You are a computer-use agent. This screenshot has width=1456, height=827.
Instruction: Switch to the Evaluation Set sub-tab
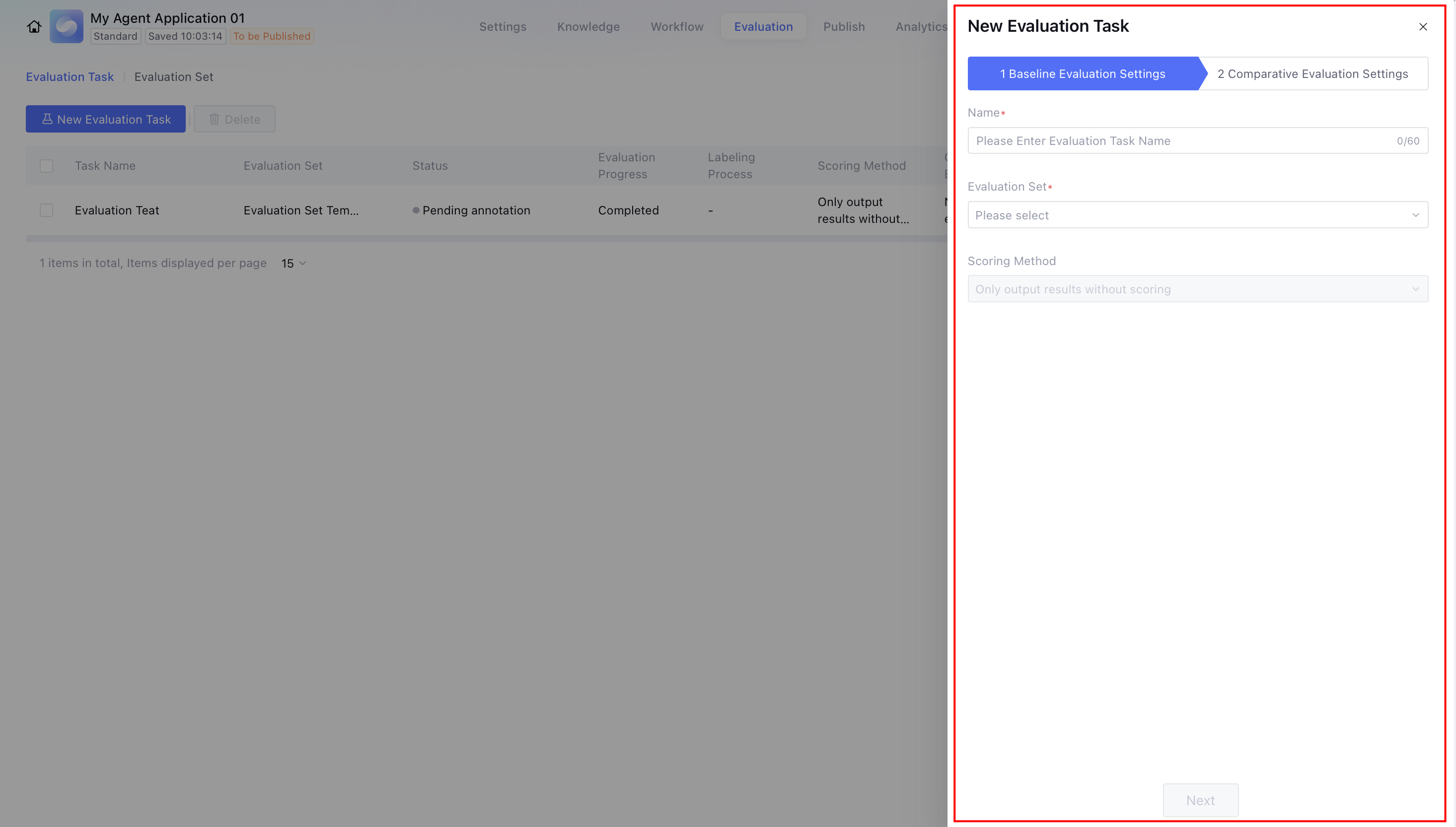tap(174, 76)
